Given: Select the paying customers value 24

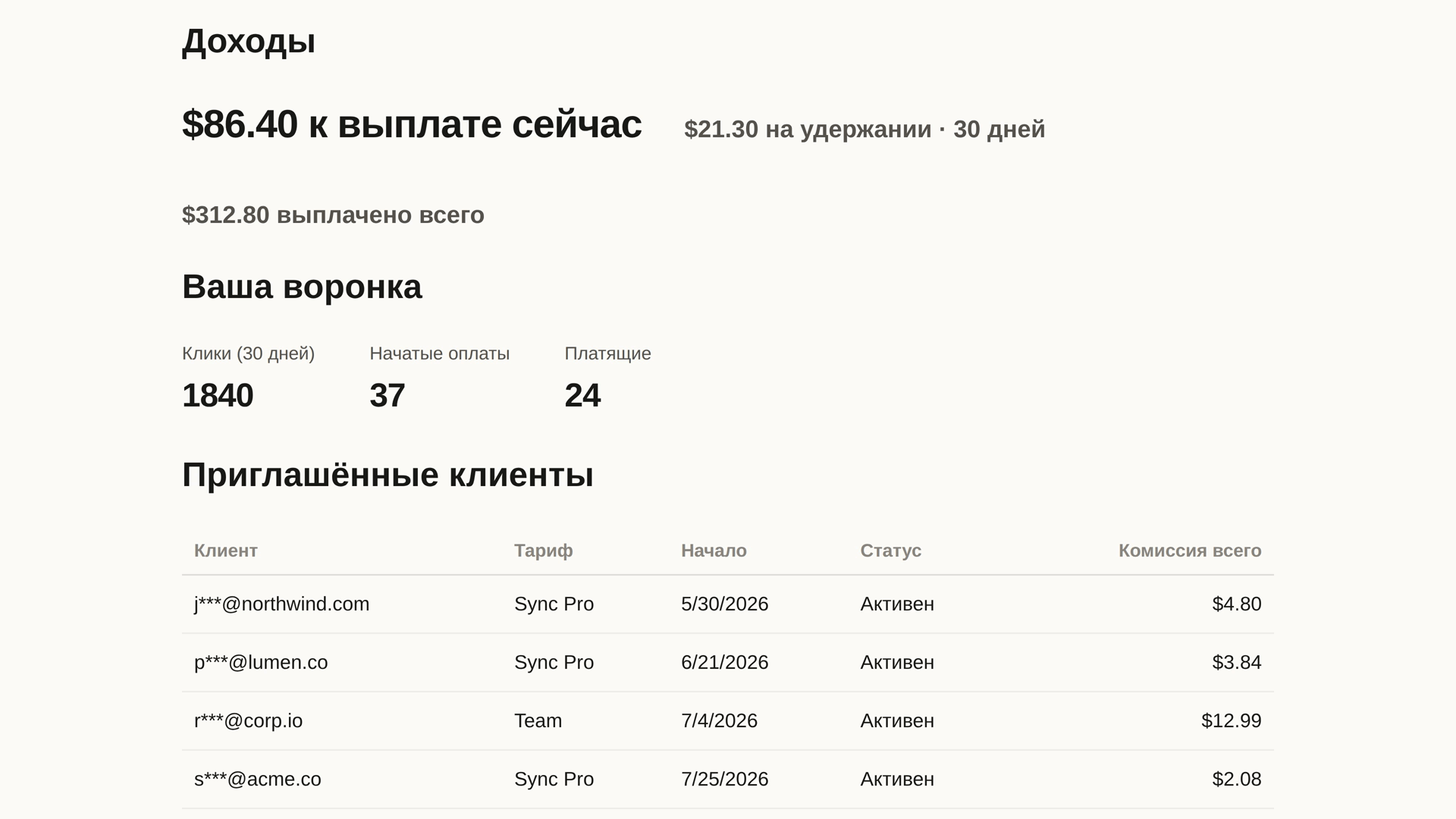Looking at the screenshot, I should click(x=582, y=395).
